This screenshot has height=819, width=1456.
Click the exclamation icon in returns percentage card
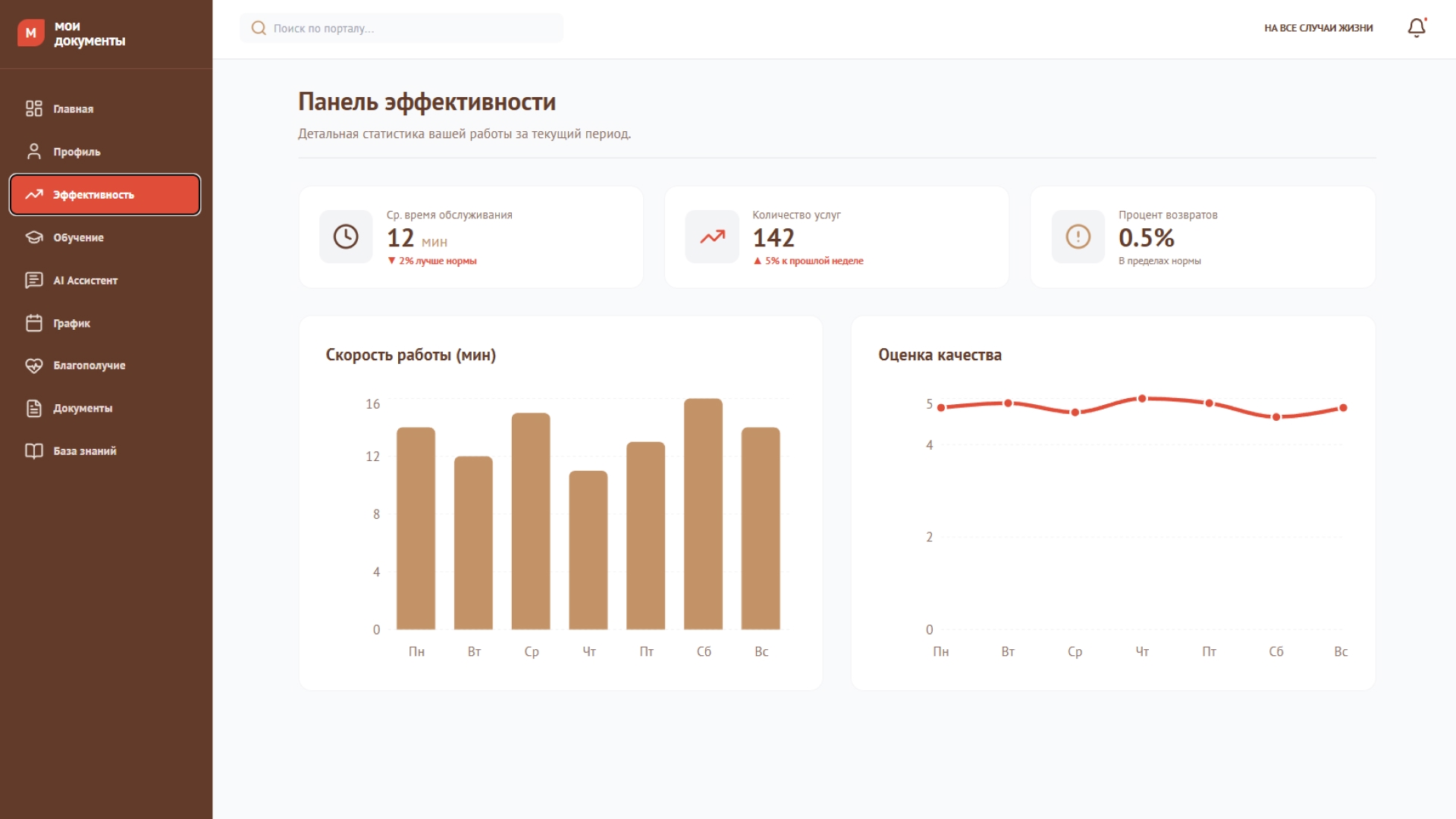pyautogui.click(x=1078, y=237)
